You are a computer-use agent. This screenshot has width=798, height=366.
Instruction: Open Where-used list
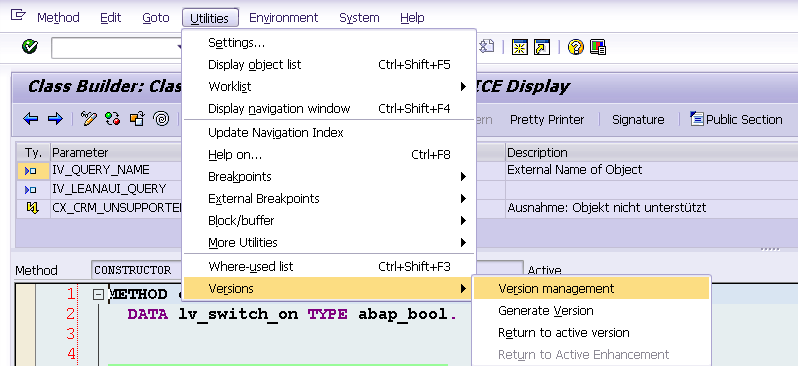[329, 266]
